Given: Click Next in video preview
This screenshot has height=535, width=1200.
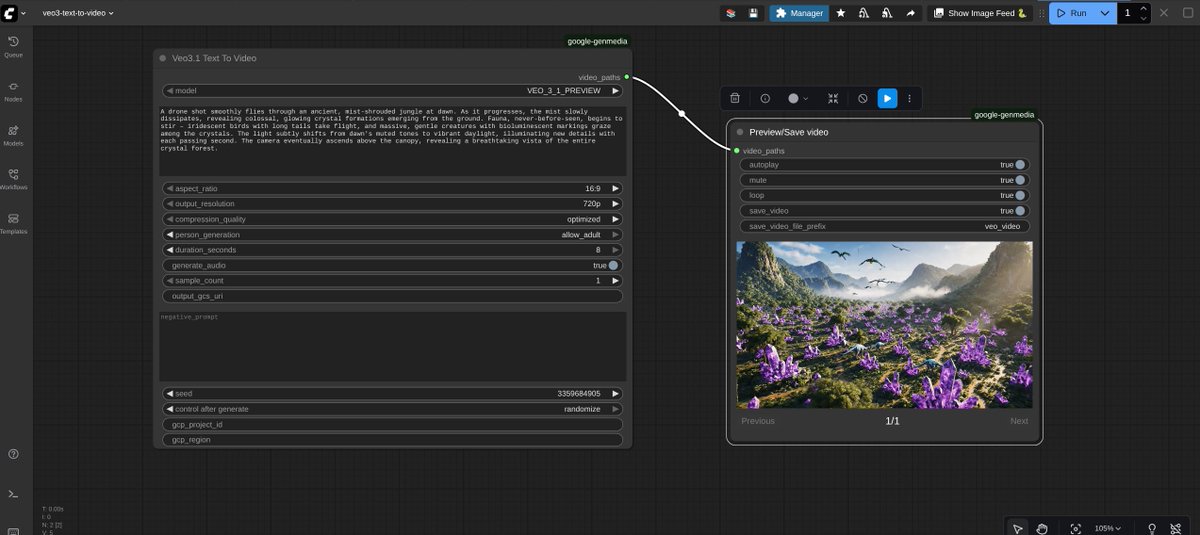Looking at the screenshot, I should (1019, 421).
